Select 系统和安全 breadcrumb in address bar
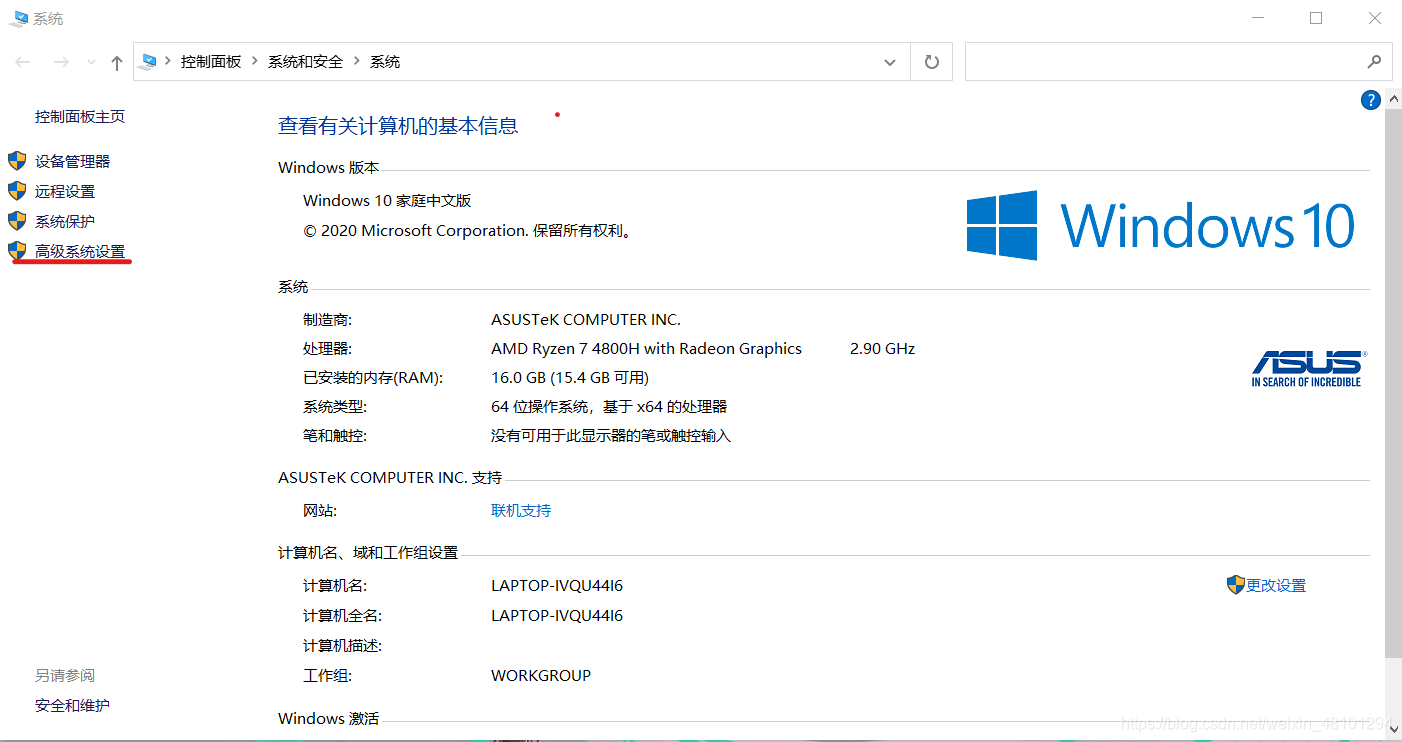The image size is (1402, 742). [305, 62]
